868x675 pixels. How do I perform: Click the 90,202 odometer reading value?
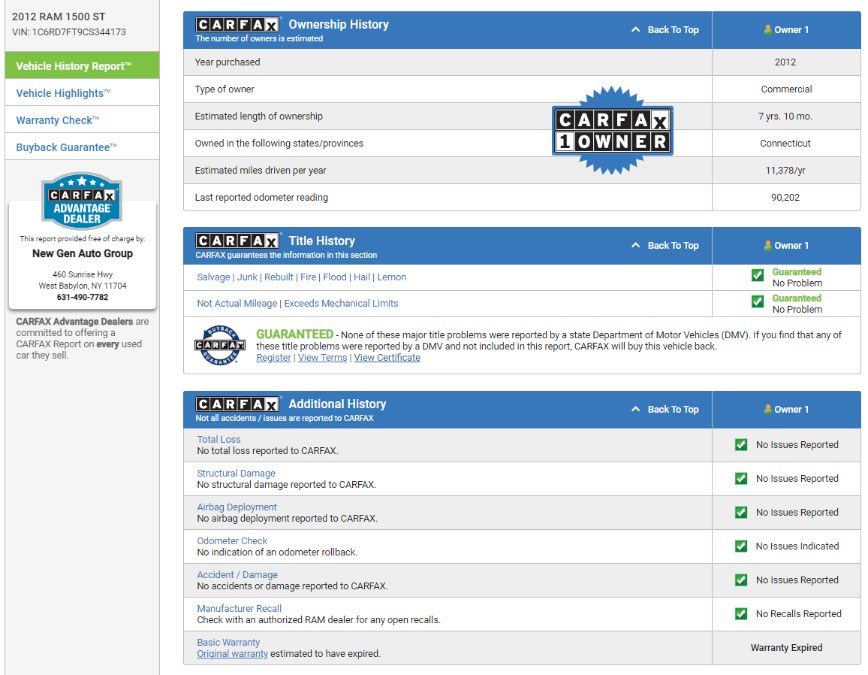(x=785, y=197)
